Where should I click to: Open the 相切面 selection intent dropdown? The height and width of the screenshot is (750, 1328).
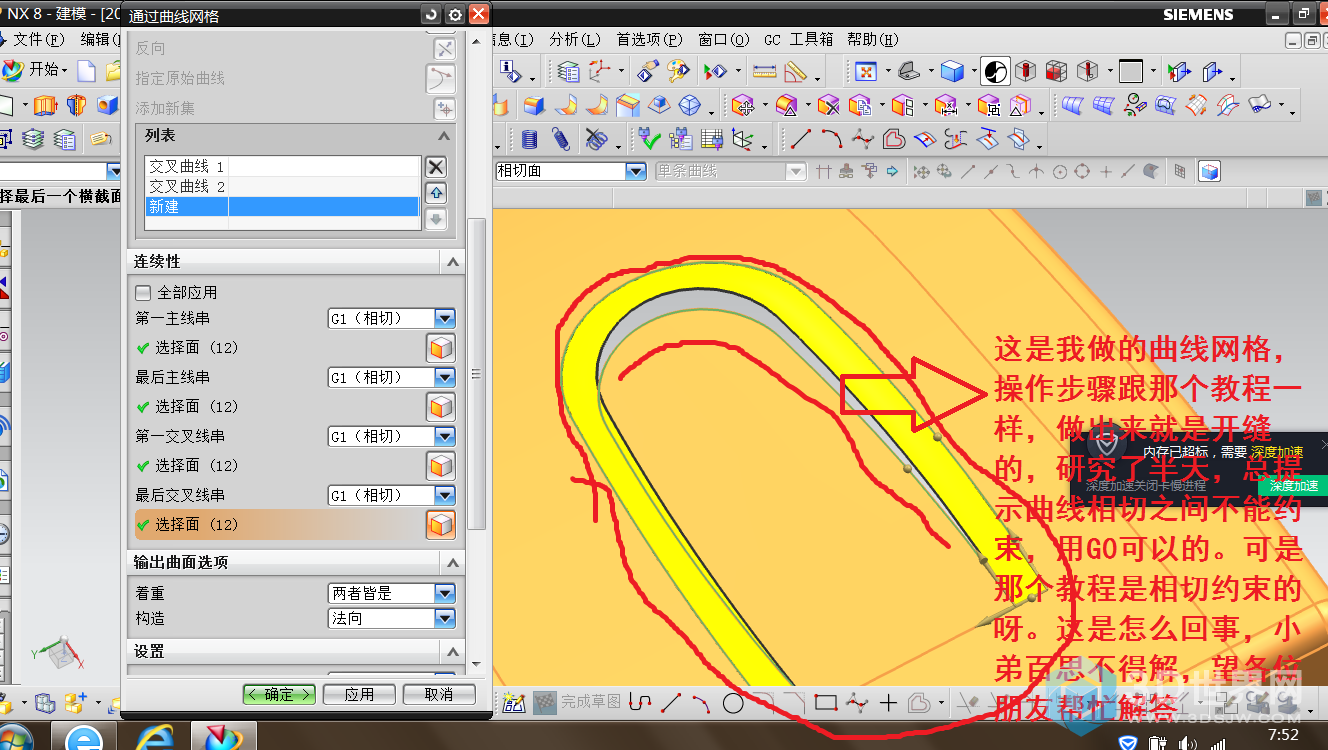pos(636,171)
